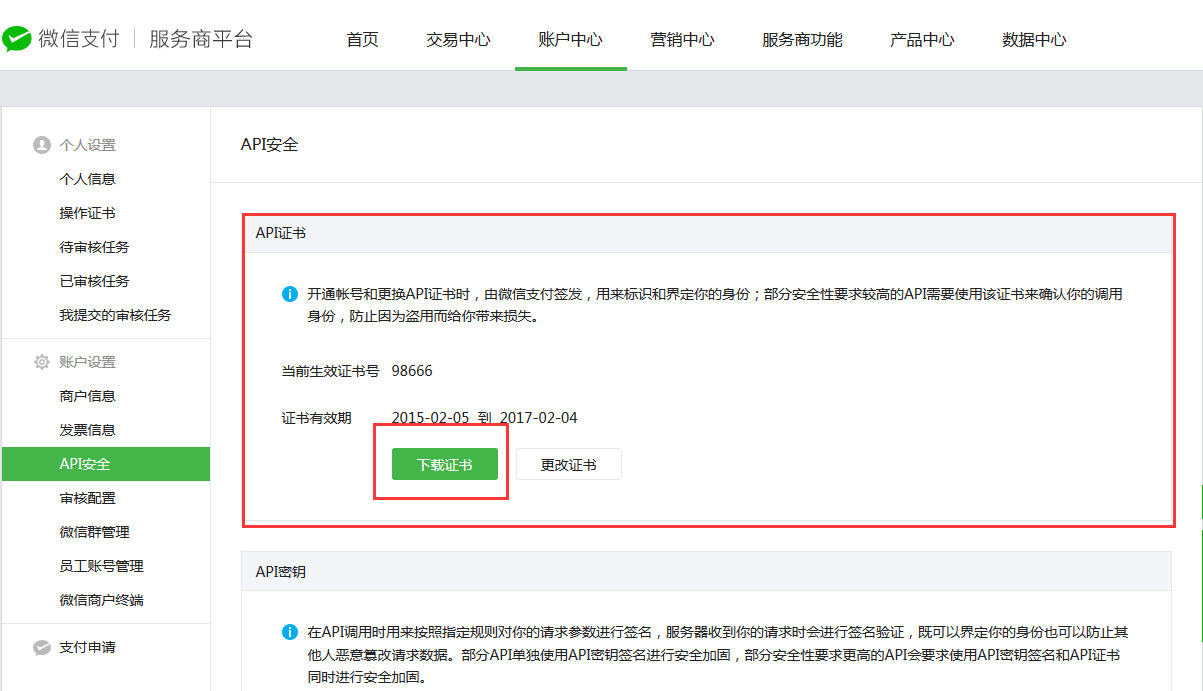Image resolution: width=1203 pixels, height=691 pixels.
Task: Select 操作证书 from the sidebar
Action: [x=87, y=213]
